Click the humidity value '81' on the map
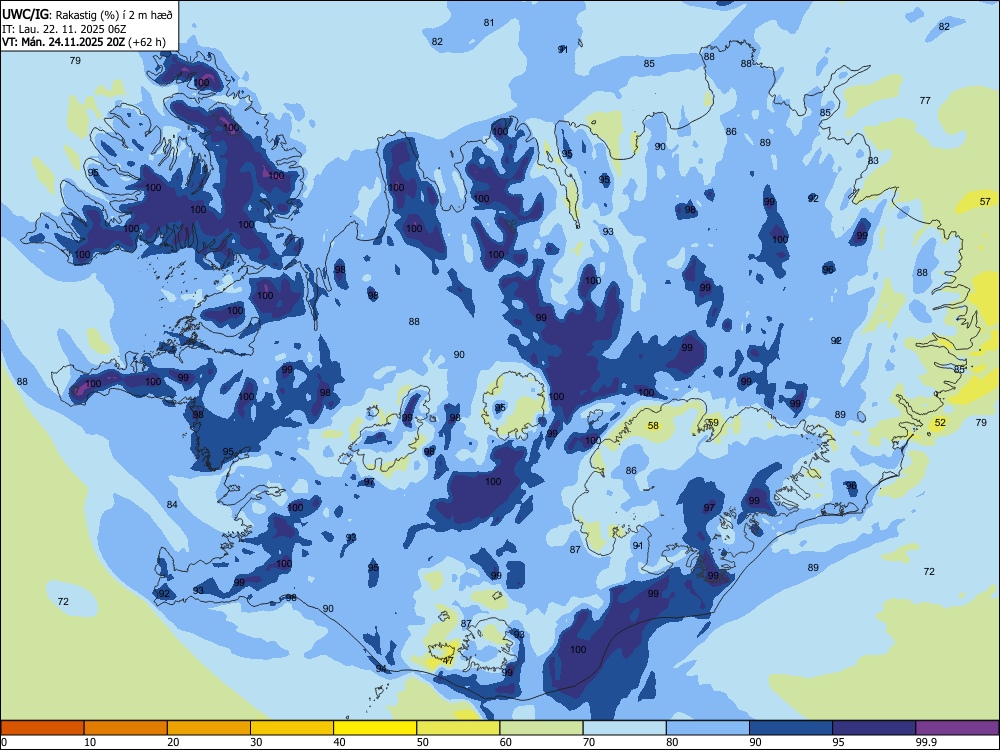The image size is (1000, 750). [x=489, y=22]
